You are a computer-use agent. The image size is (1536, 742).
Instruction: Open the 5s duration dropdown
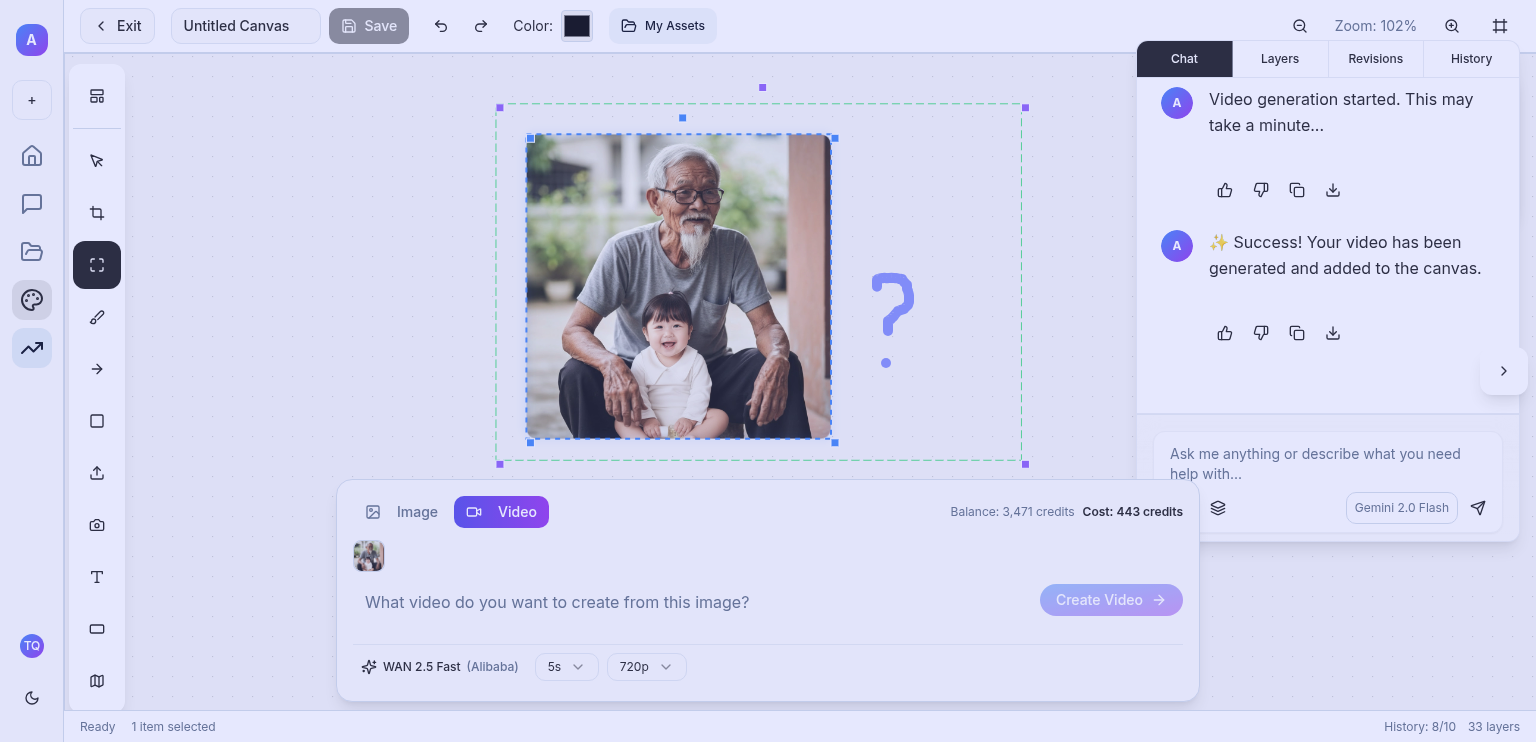pyautogui.click(x=566, y=667)
